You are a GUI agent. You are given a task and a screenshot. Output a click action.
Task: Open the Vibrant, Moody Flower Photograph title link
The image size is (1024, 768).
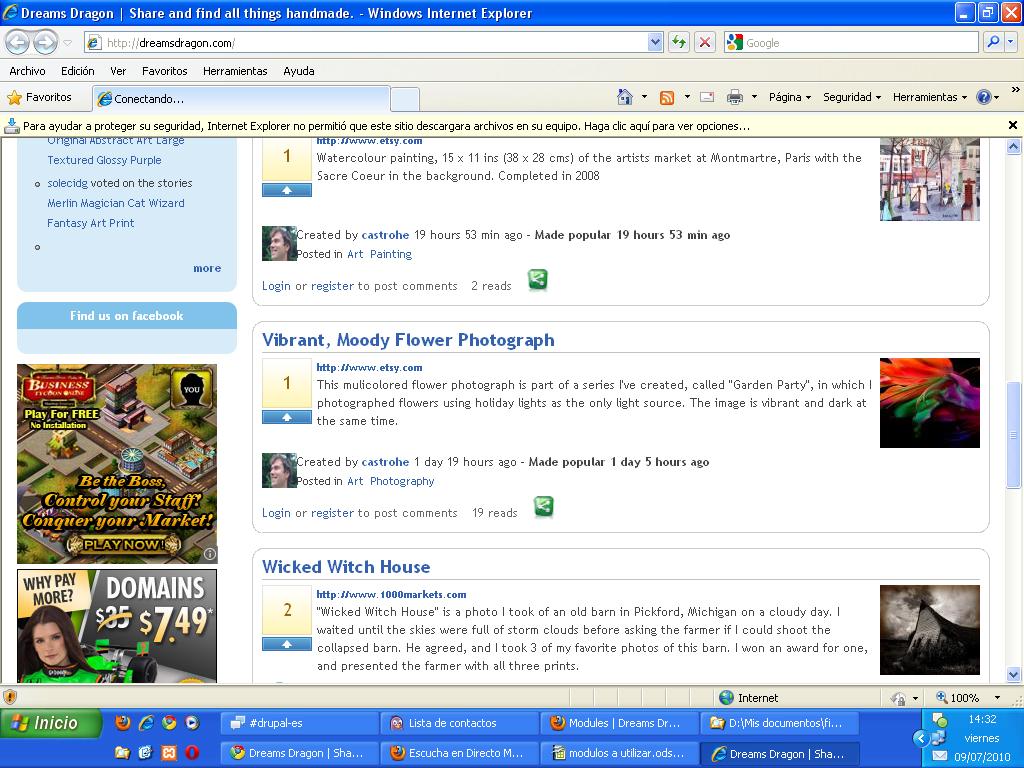[x=408, y=340]
